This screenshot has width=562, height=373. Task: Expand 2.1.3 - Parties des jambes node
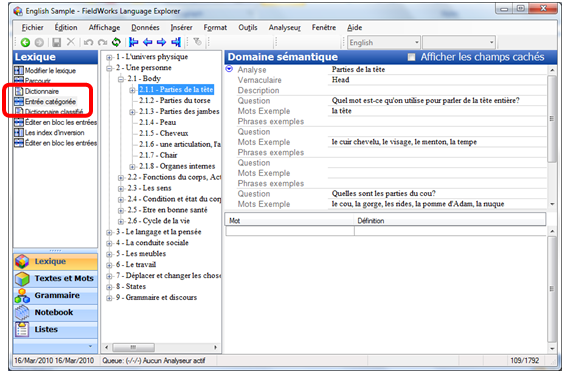(132, 112)
